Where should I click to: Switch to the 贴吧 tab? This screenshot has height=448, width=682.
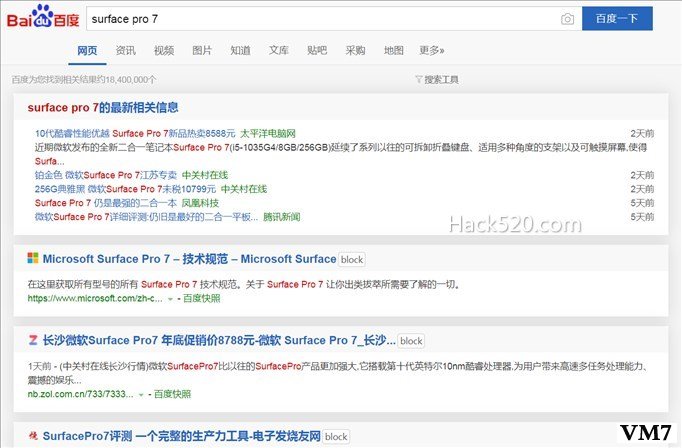(317, 50)
